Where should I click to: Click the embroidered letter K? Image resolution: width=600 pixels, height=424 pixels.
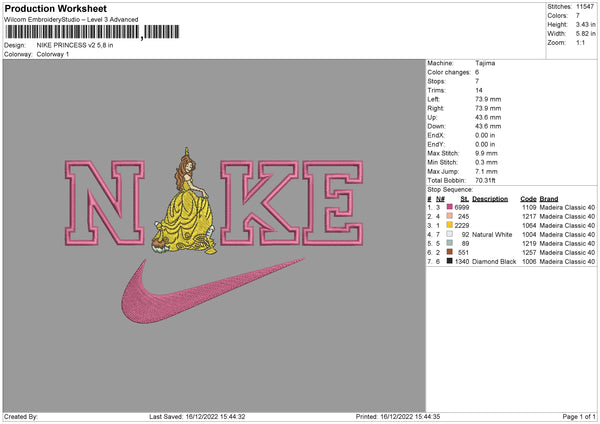[260, 203]
